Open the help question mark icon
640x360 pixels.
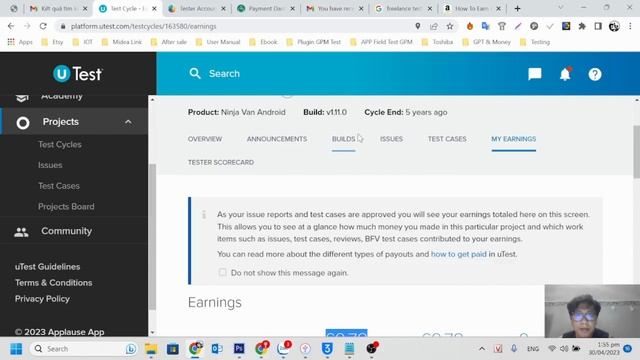click(595, 74)
